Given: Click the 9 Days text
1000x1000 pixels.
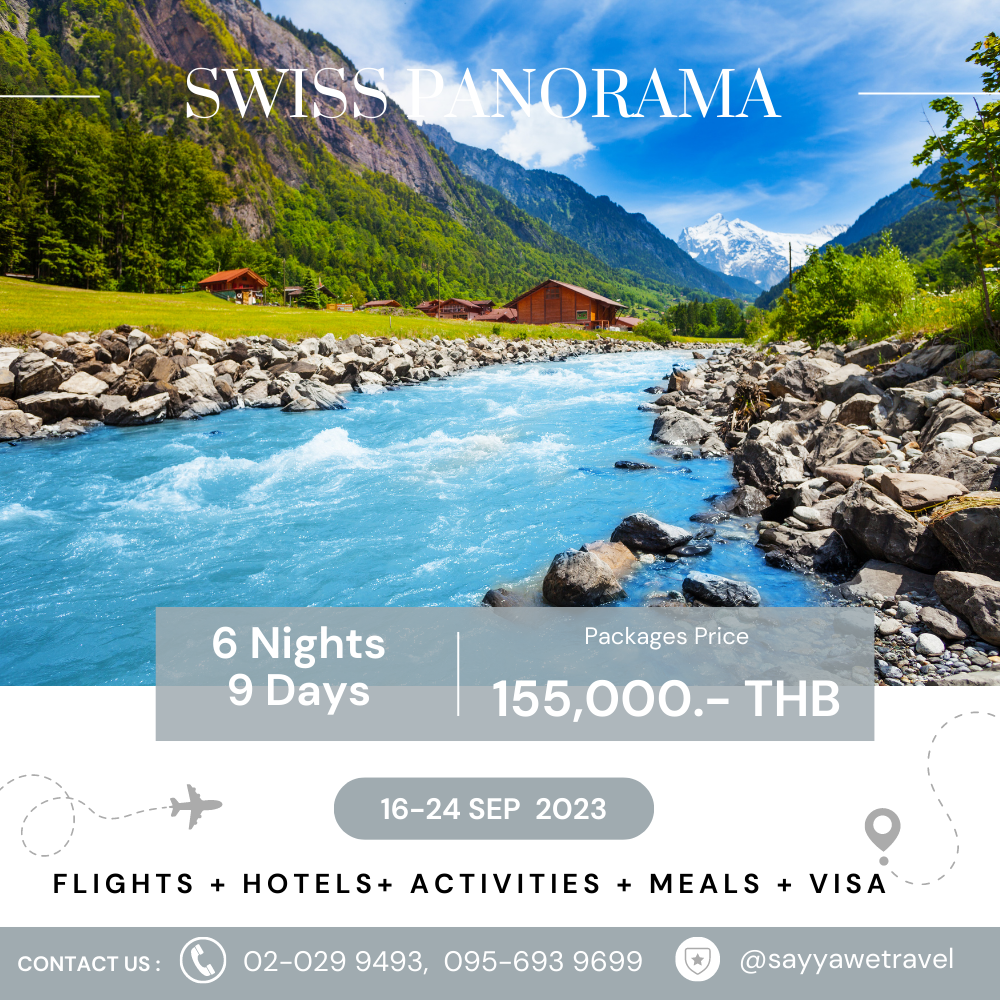Looking at the screenshot, I should (299, 691).
